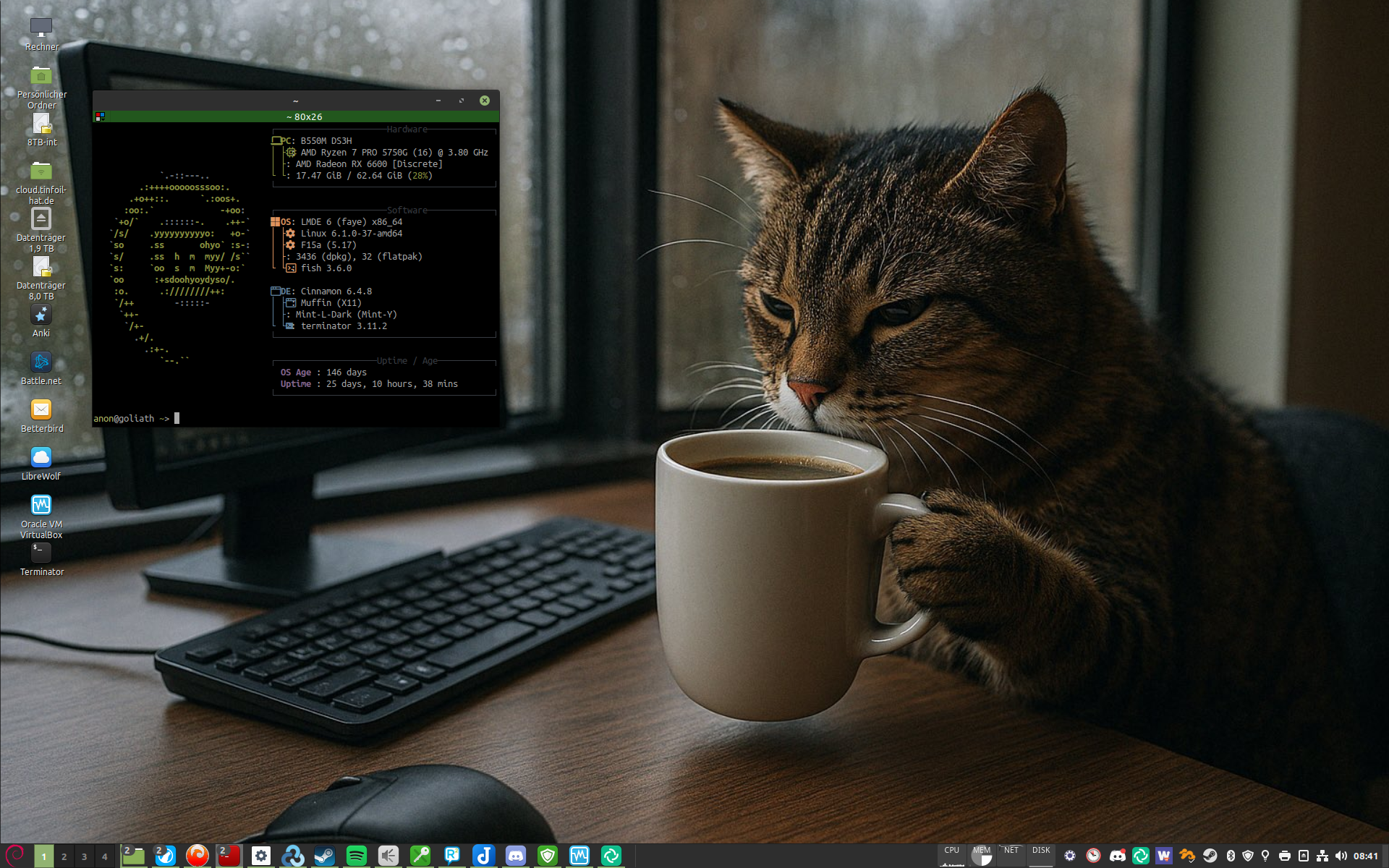Image resolution: width=1389 pixels, height=868 pixels.
Task: Open the network connections tray applet
Action: pyautogui.click(x=1322, y=856)
